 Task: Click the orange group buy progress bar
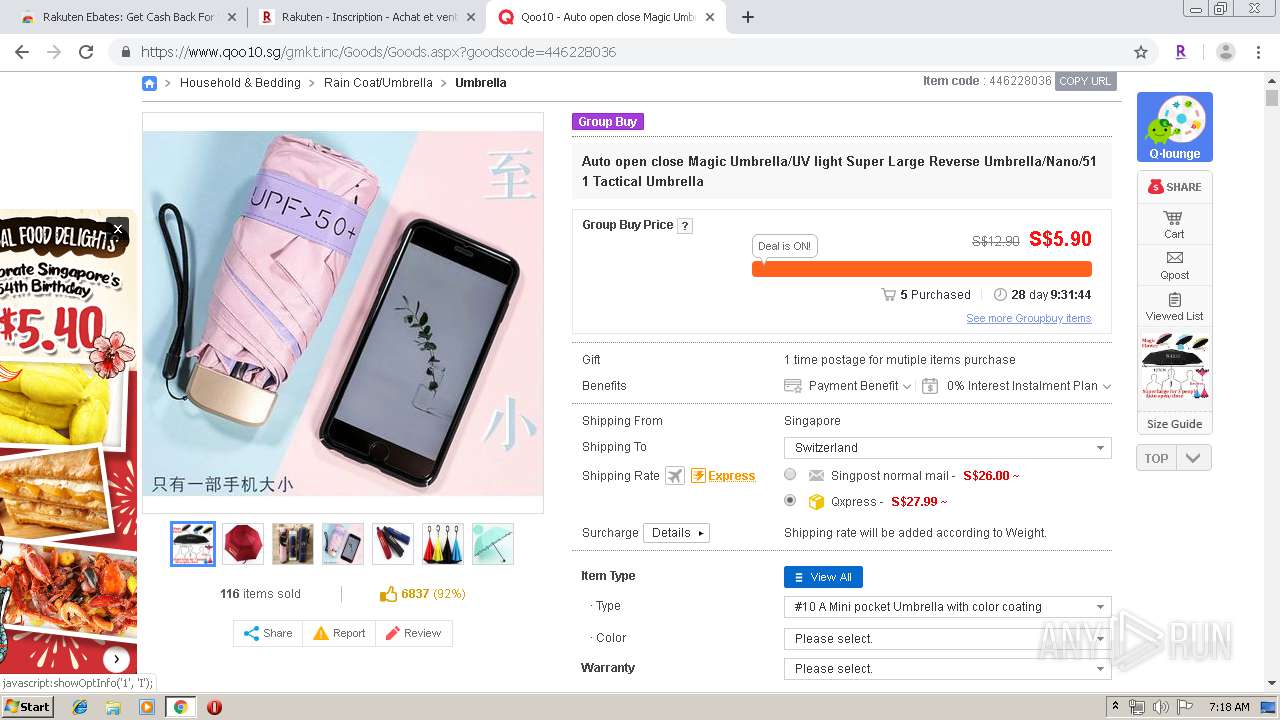[x=921, y=269]
